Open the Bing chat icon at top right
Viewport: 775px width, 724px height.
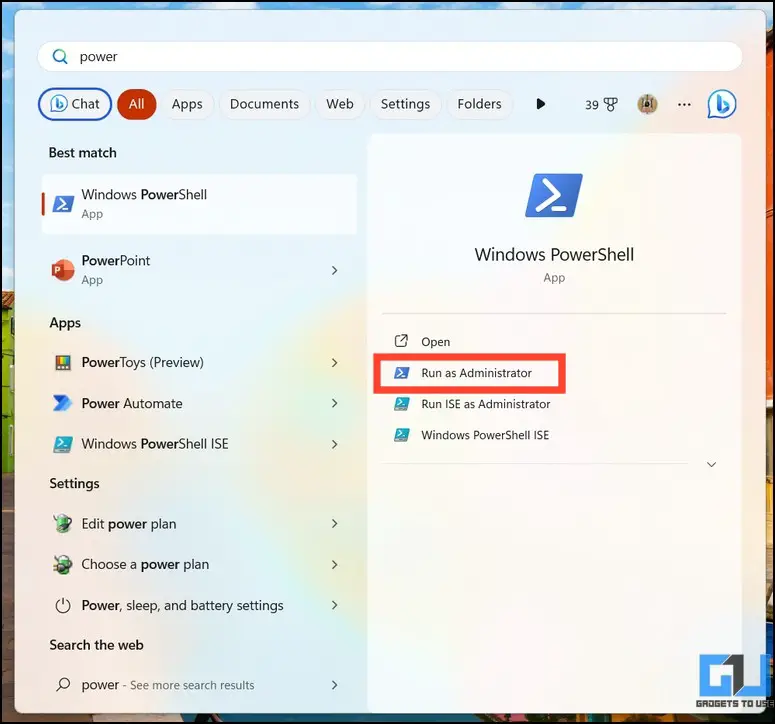point(722,104)
